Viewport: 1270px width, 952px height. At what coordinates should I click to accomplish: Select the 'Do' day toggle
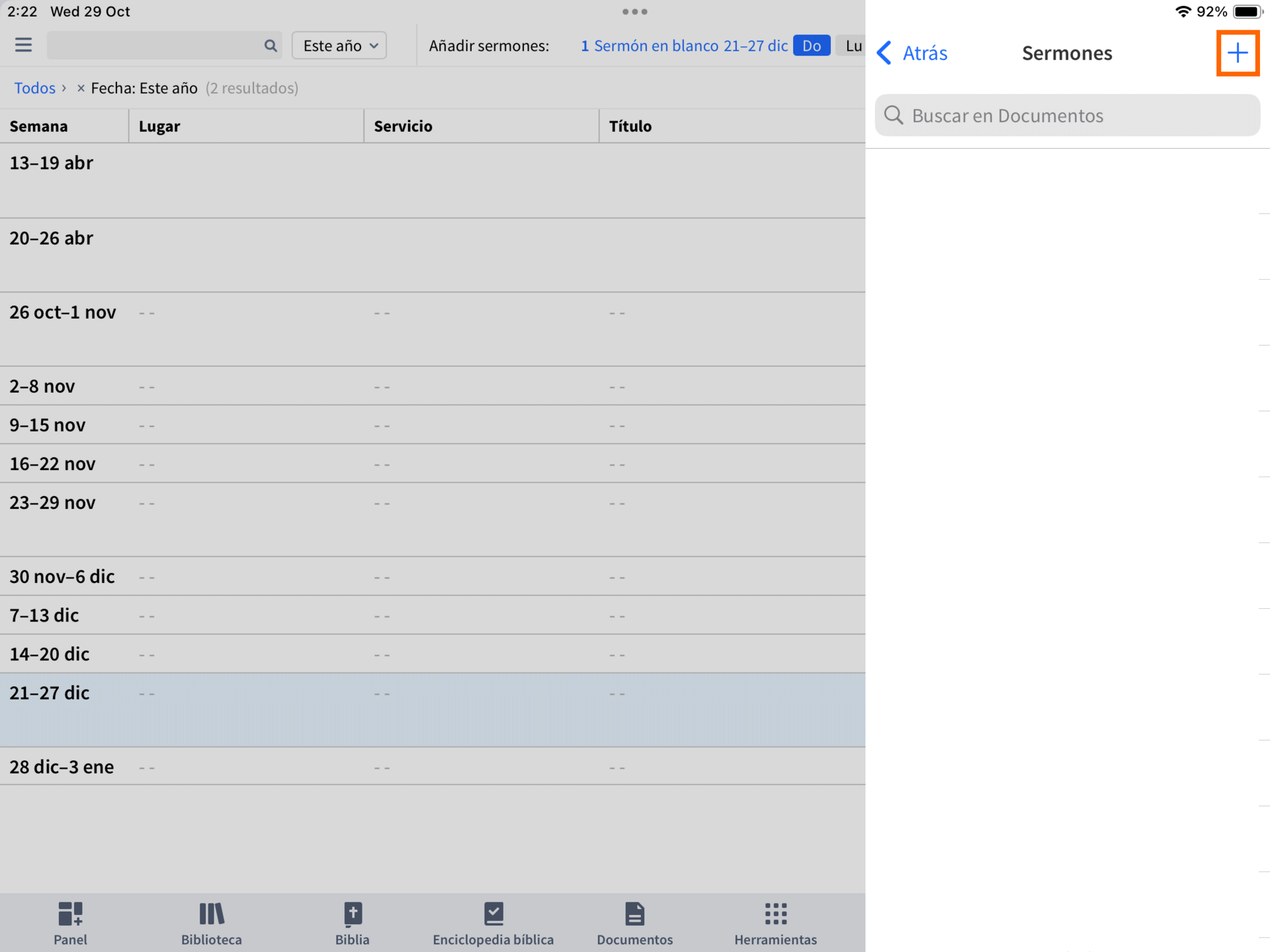812,46
